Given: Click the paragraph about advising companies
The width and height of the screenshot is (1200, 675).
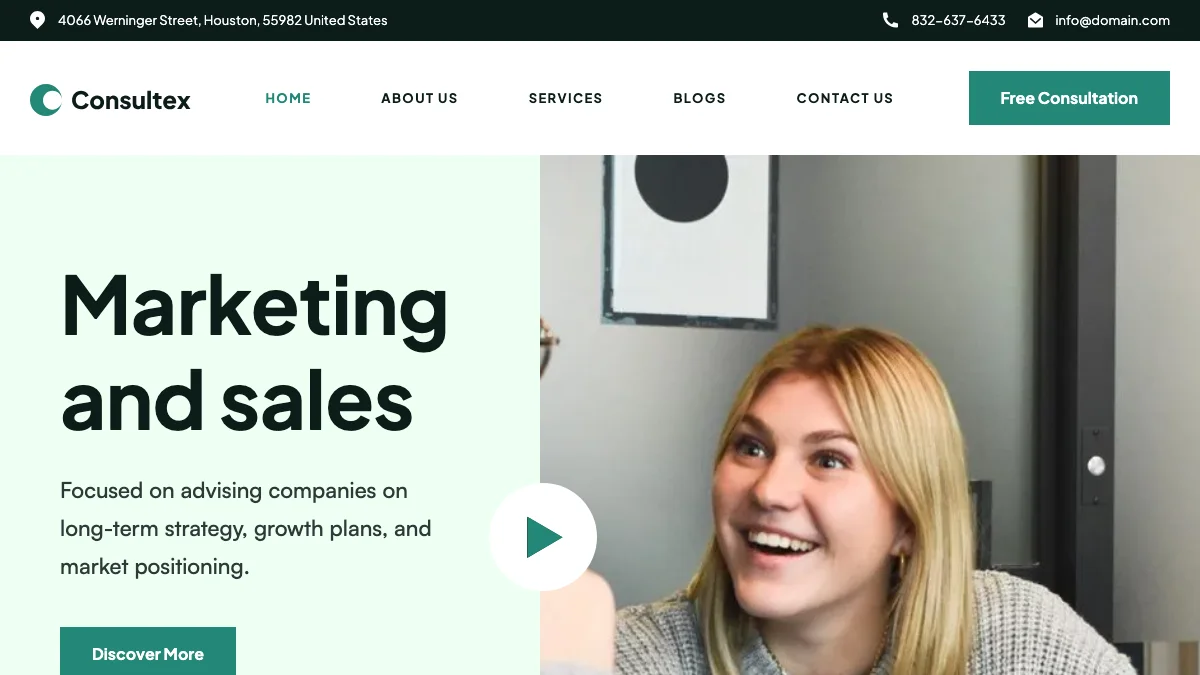Looking at the screenshot, I should pyautogui.click(x=246, y=529).
